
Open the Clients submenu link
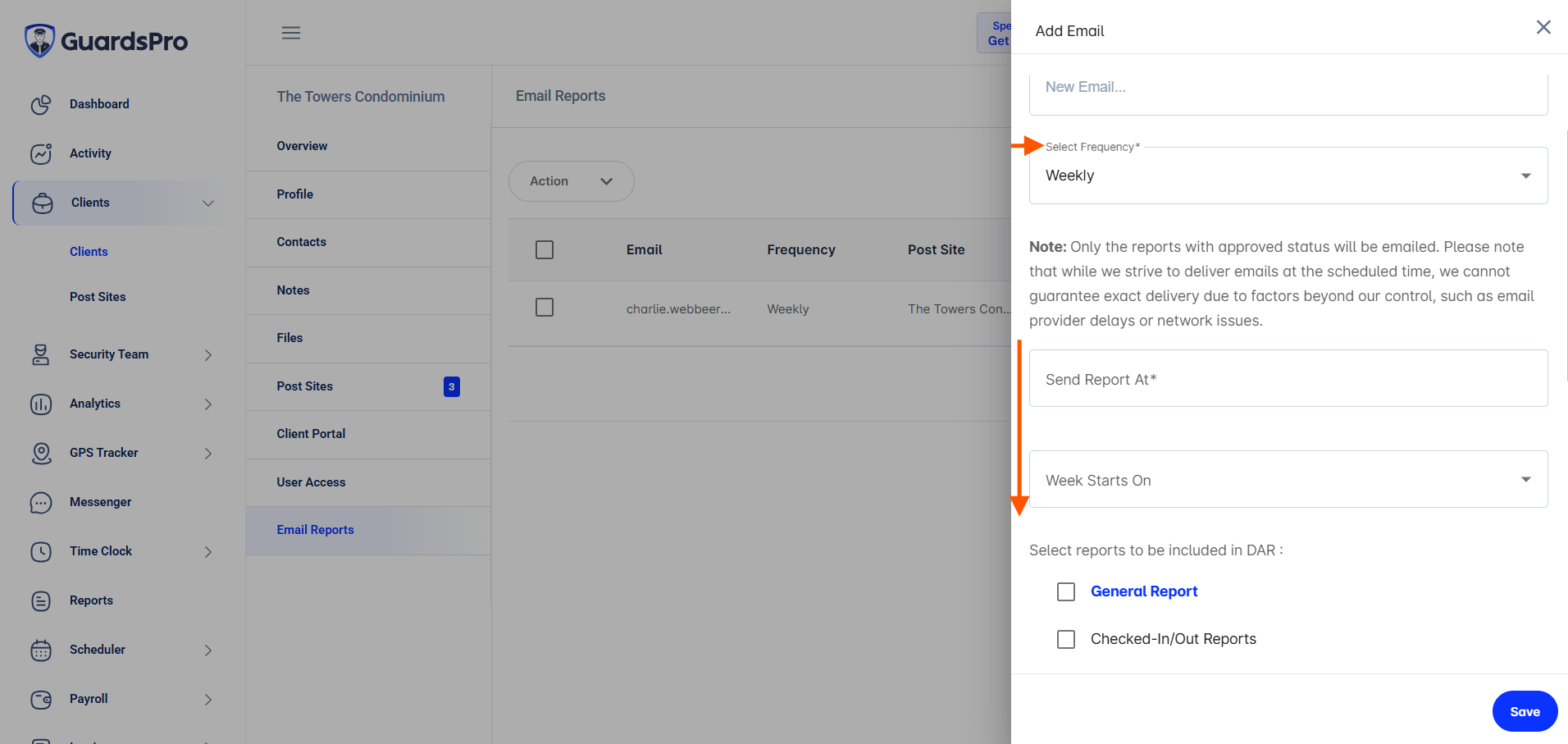89,252
